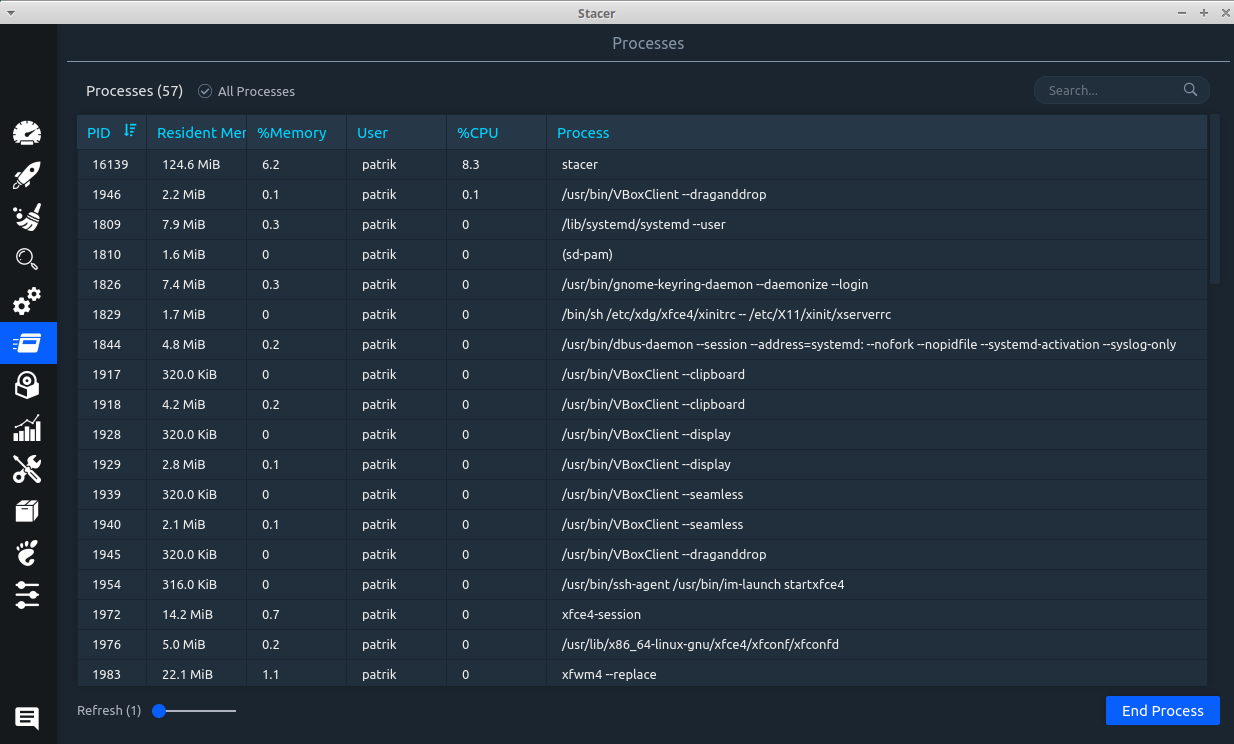Open Resources chart icon in sidebar
Image resolution: width=1234 pixels, height=744 pixels.
[27, 428]
